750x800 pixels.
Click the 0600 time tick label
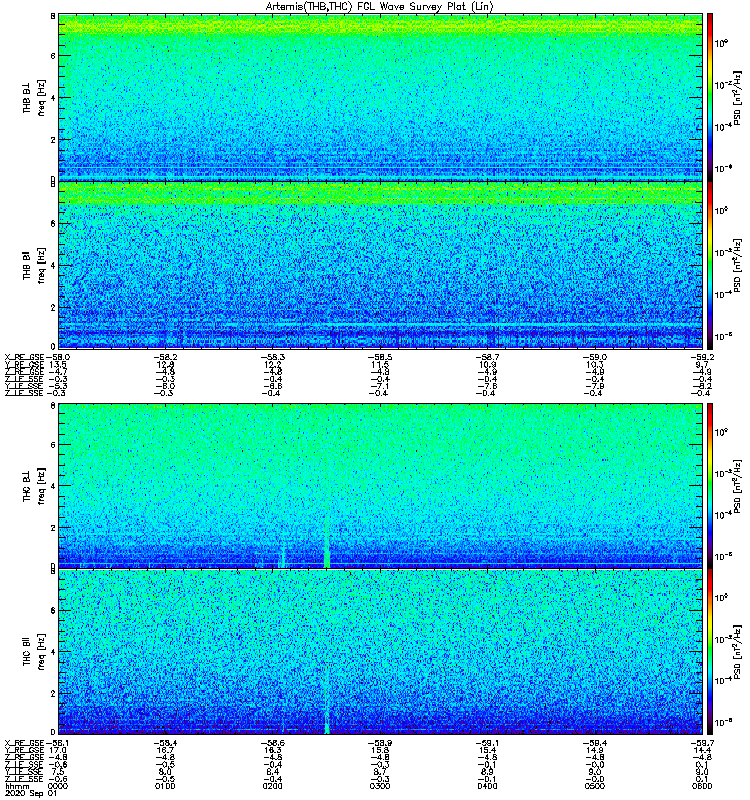(702, 786)
